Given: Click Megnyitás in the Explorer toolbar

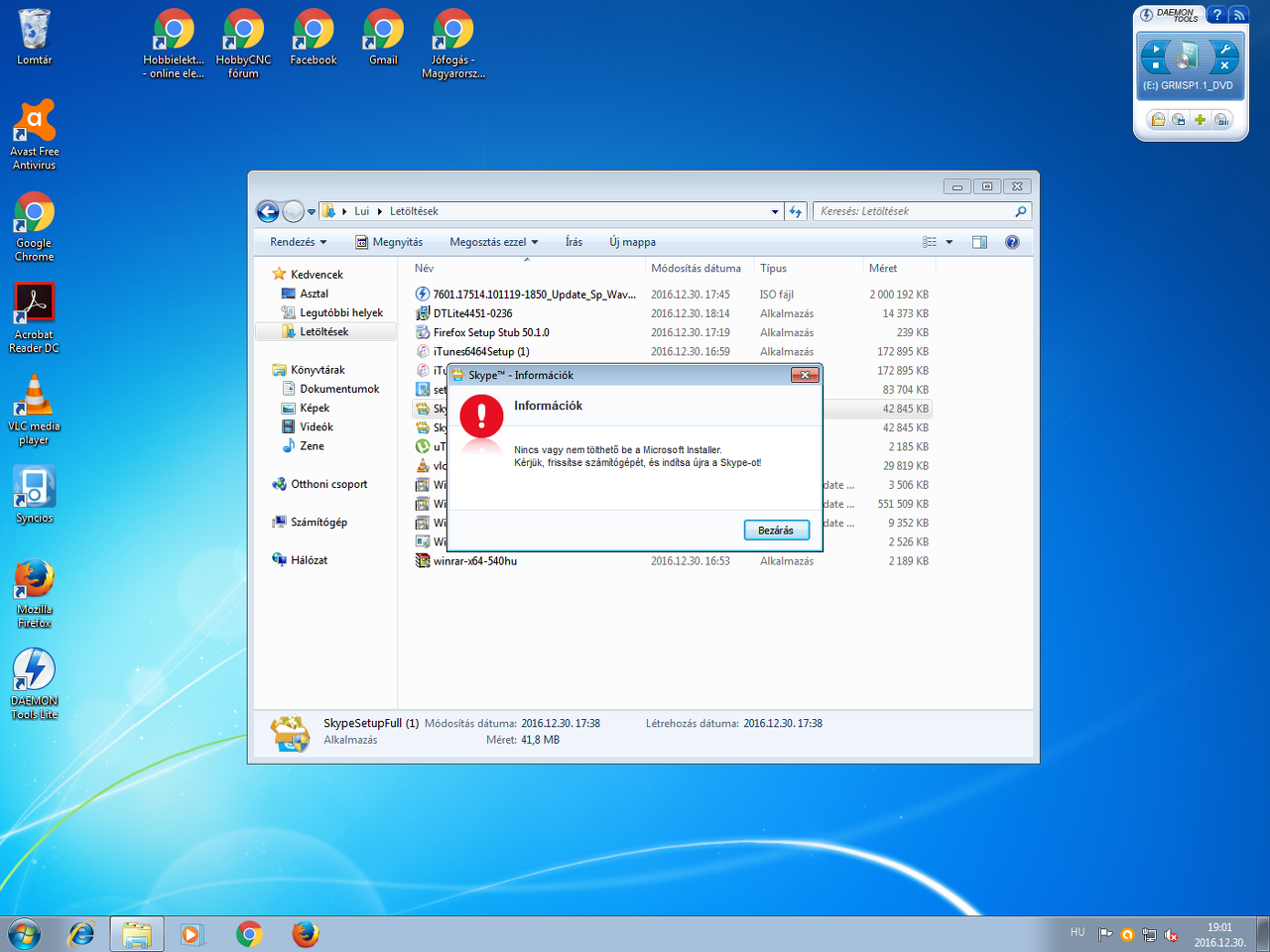Looking at the screenshot, I should tap(389, 242).
